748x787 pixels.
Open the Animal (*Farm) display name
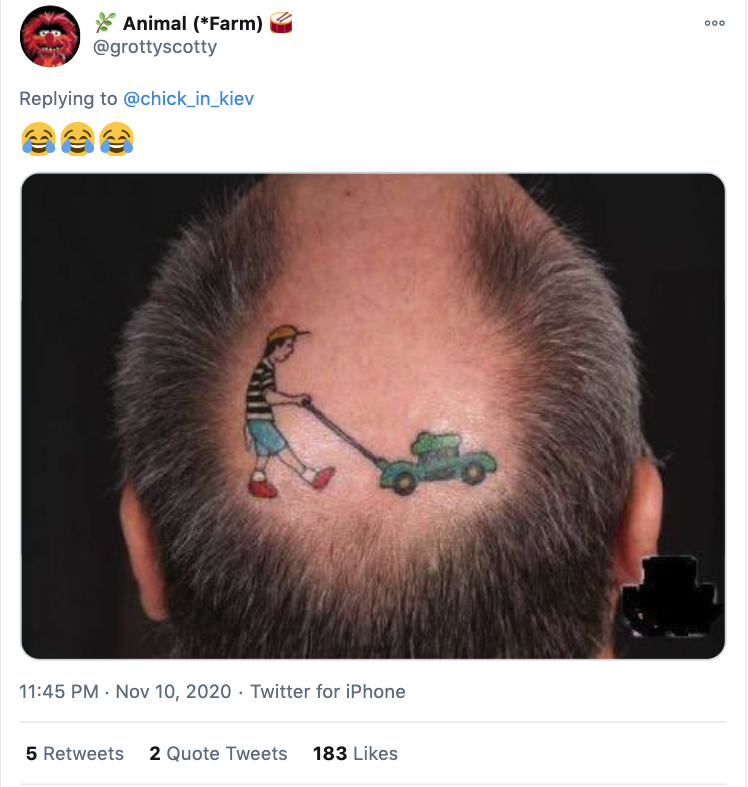click(x=193, y=24)
